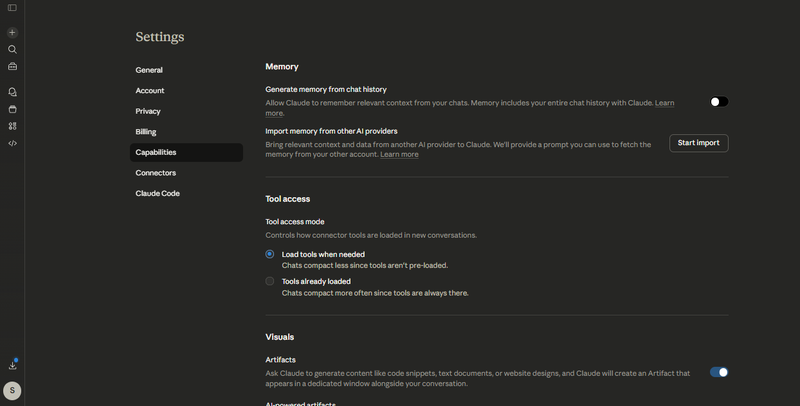Toggle the sidebar panel icon

click(x=12, y=8)
